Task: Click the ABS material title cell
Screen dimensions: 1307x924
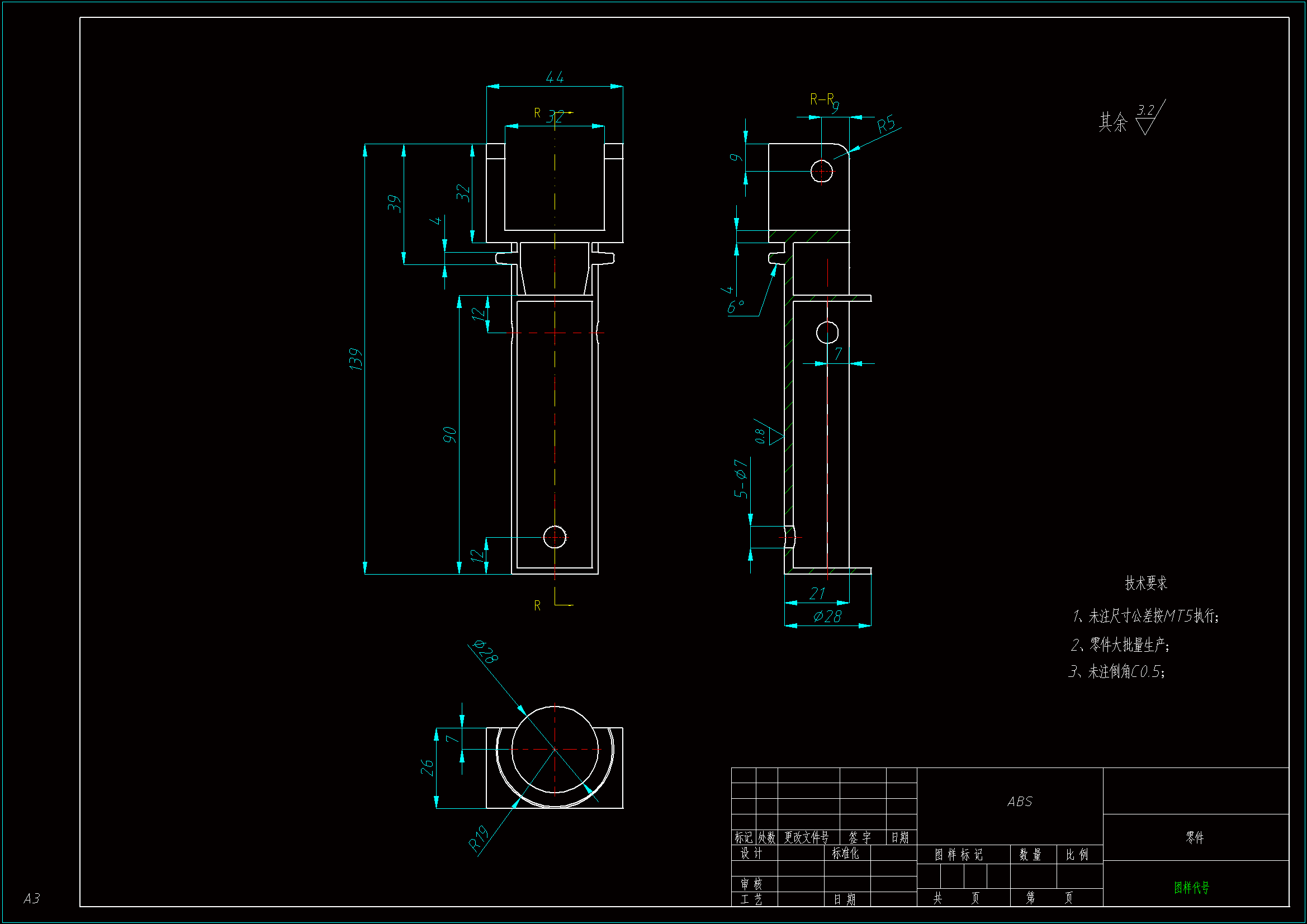Action: tap(1019, 802)
